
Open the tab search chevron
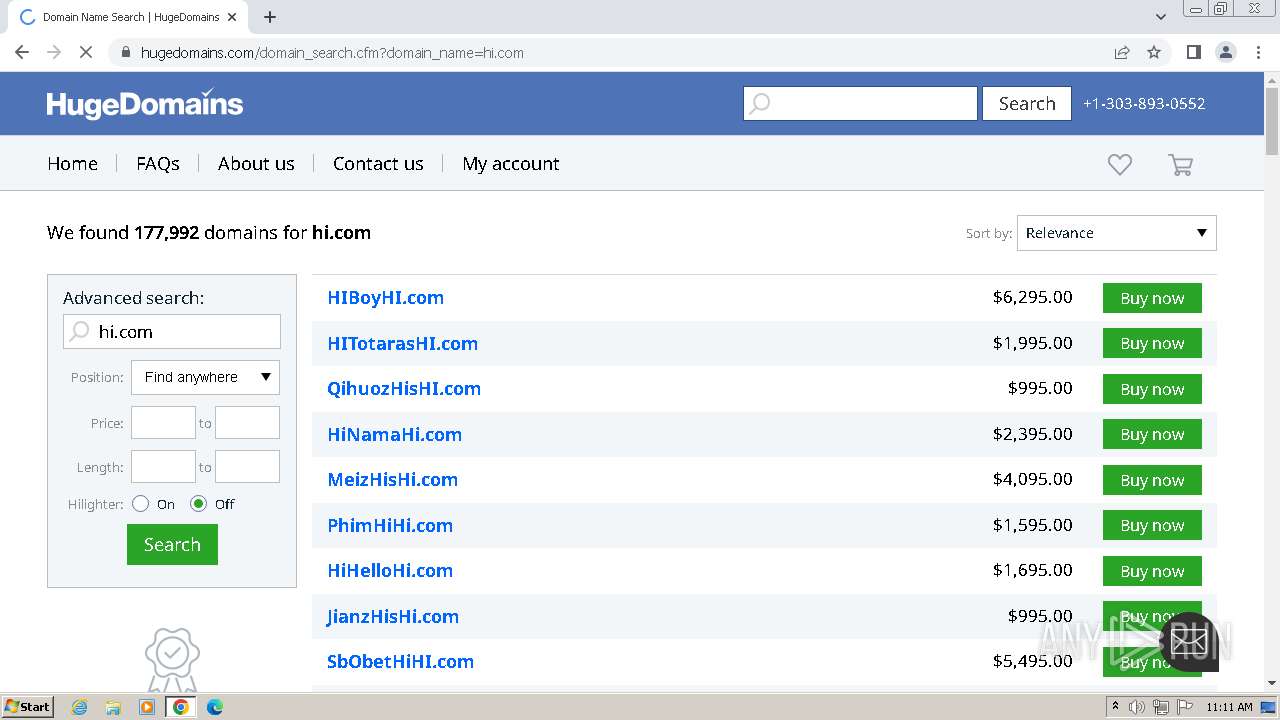tap(1161, 17)
